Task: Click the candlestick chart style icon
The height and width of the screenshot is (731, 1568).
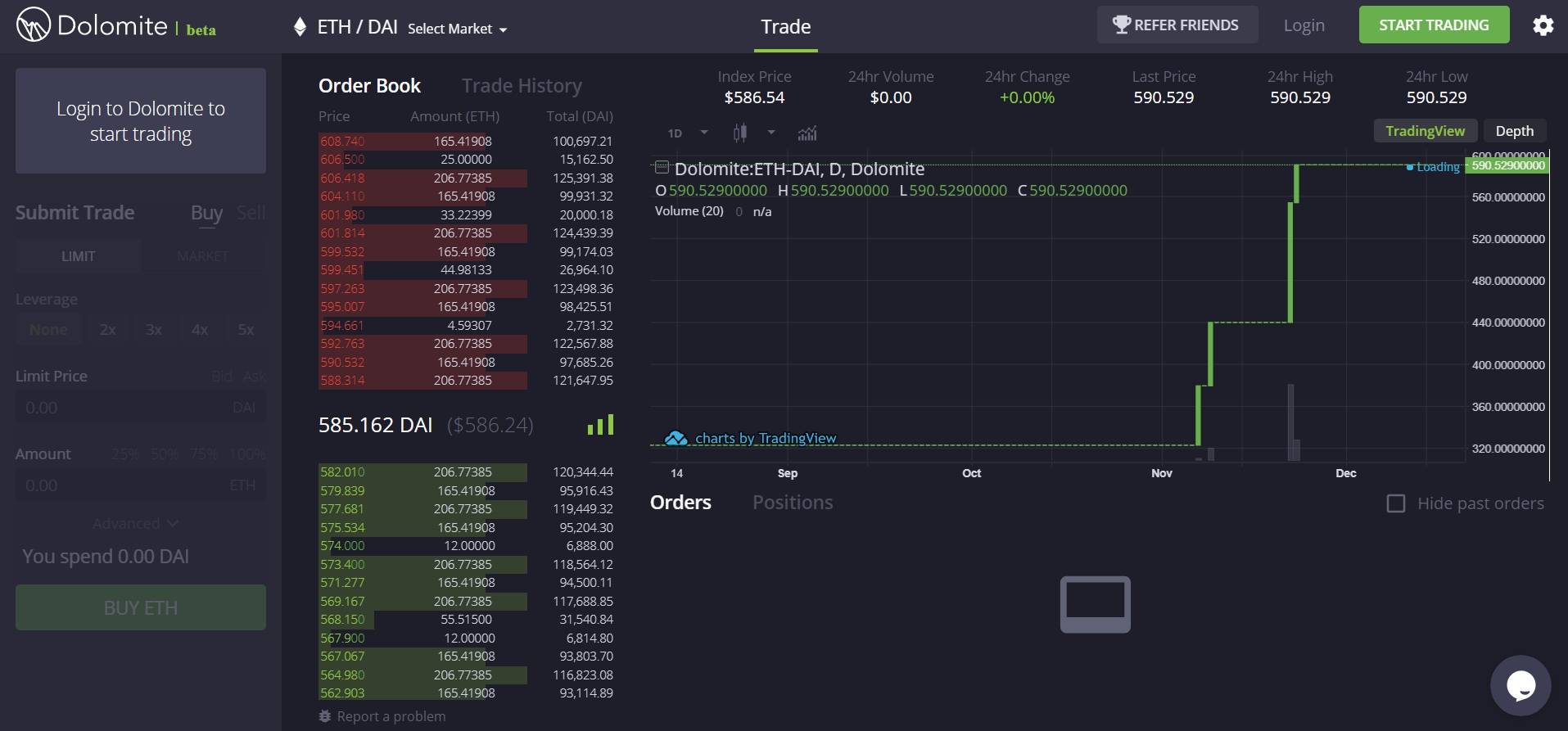Action: [x=740, y=133]
